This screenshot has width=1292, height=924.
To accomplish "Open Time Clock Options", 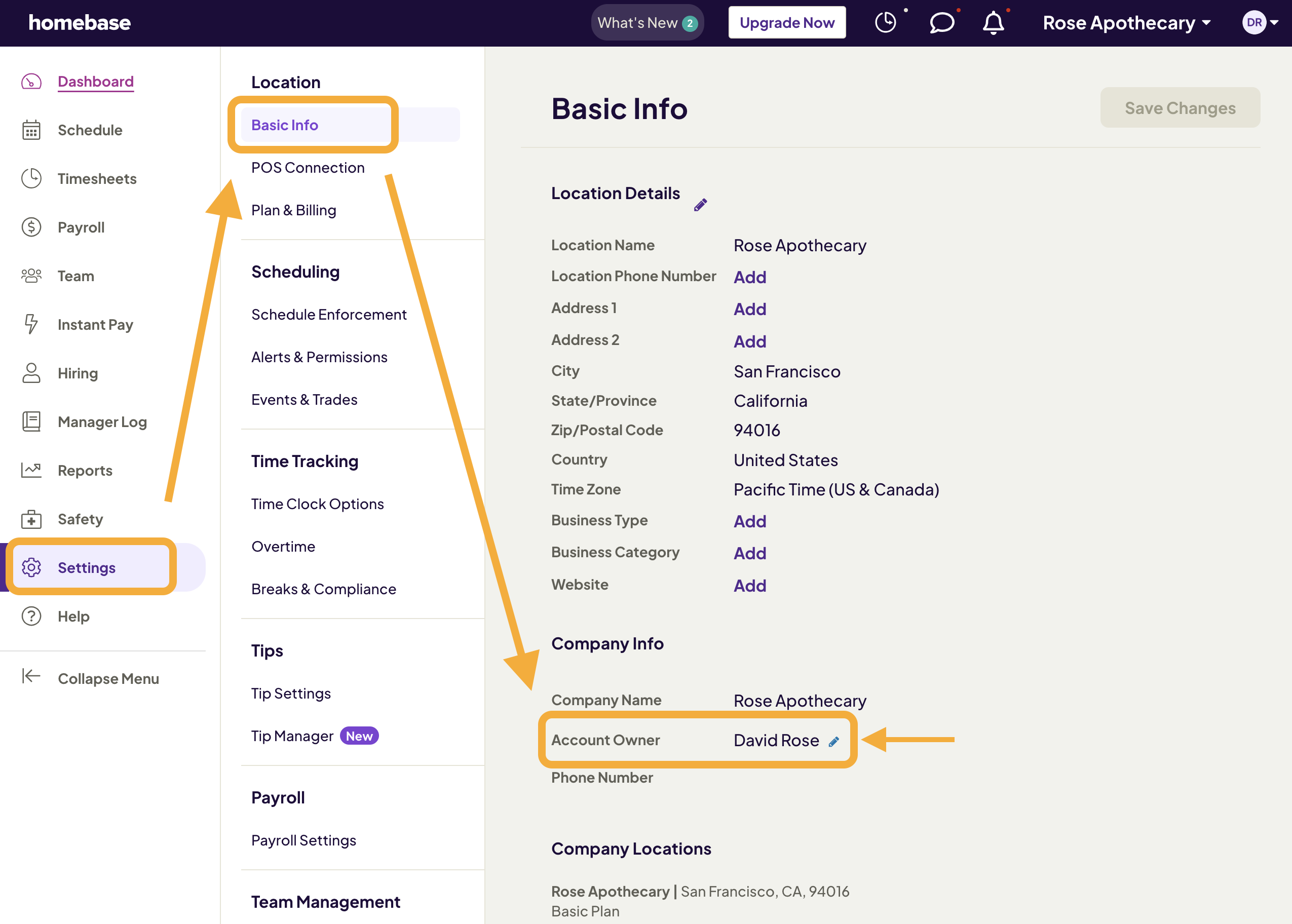I will pos(318,504).
